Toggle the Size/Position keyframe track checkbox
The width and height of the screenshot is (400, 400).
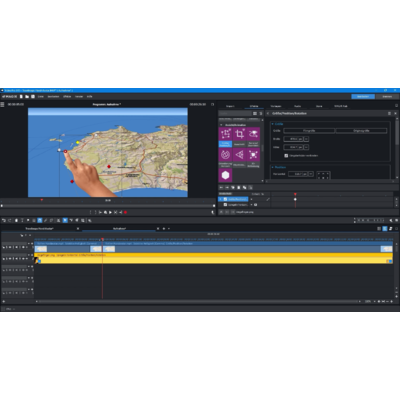click(225, 199)
